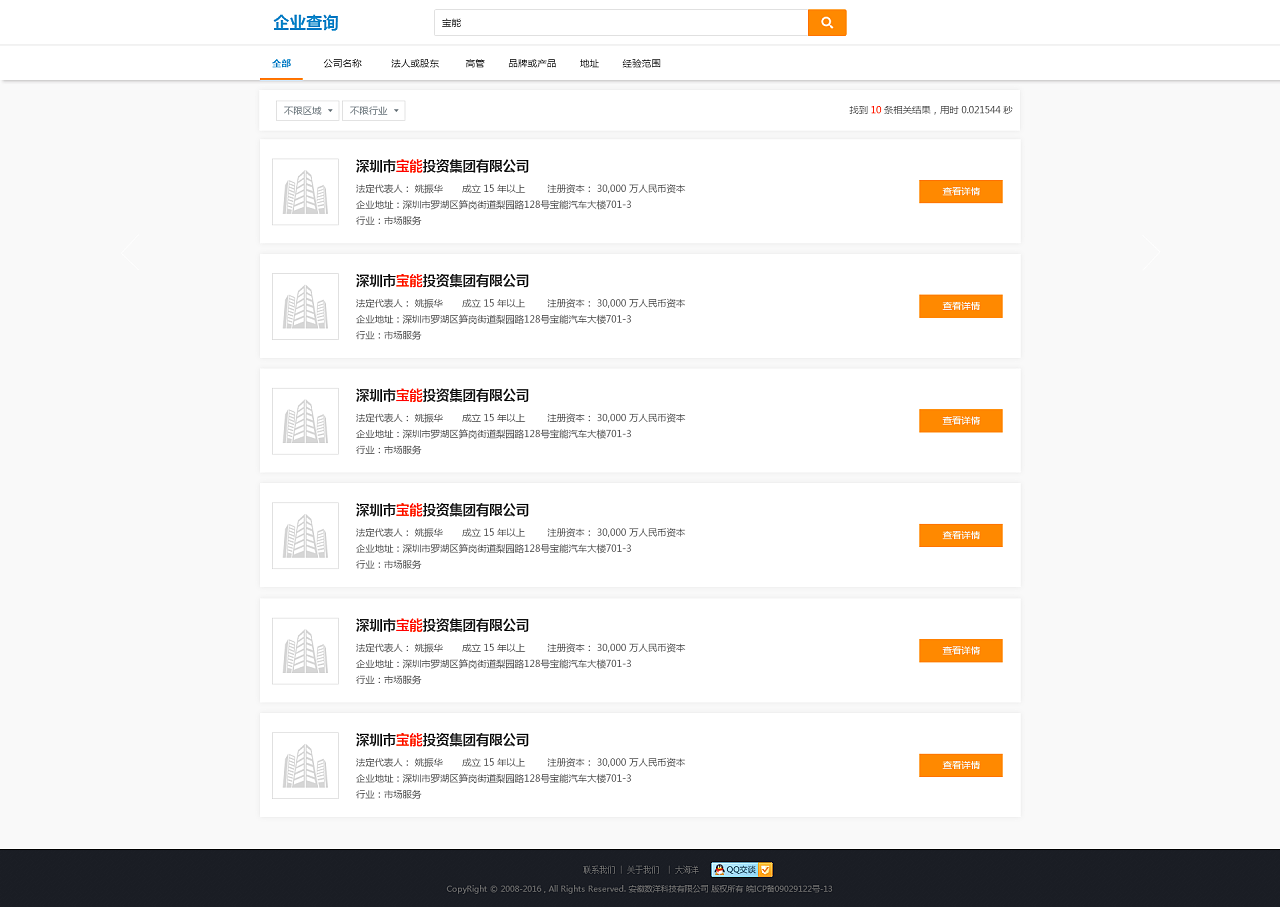Open the 联系我们 footer link
The height and width of the screenshot is (907, 1280).
[598, 869]
